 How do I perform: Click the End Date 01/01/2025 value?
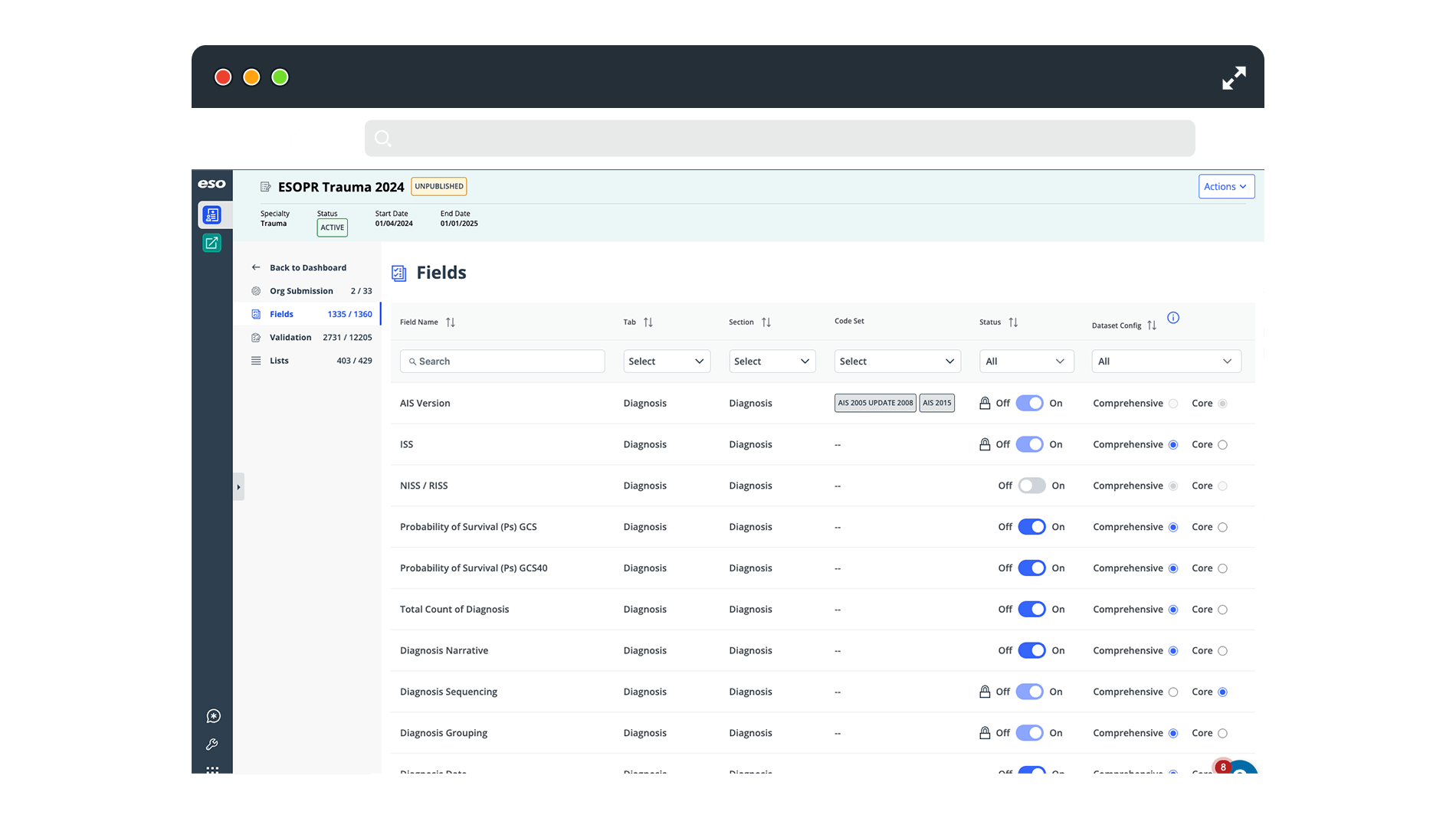[x=459, y=224]
